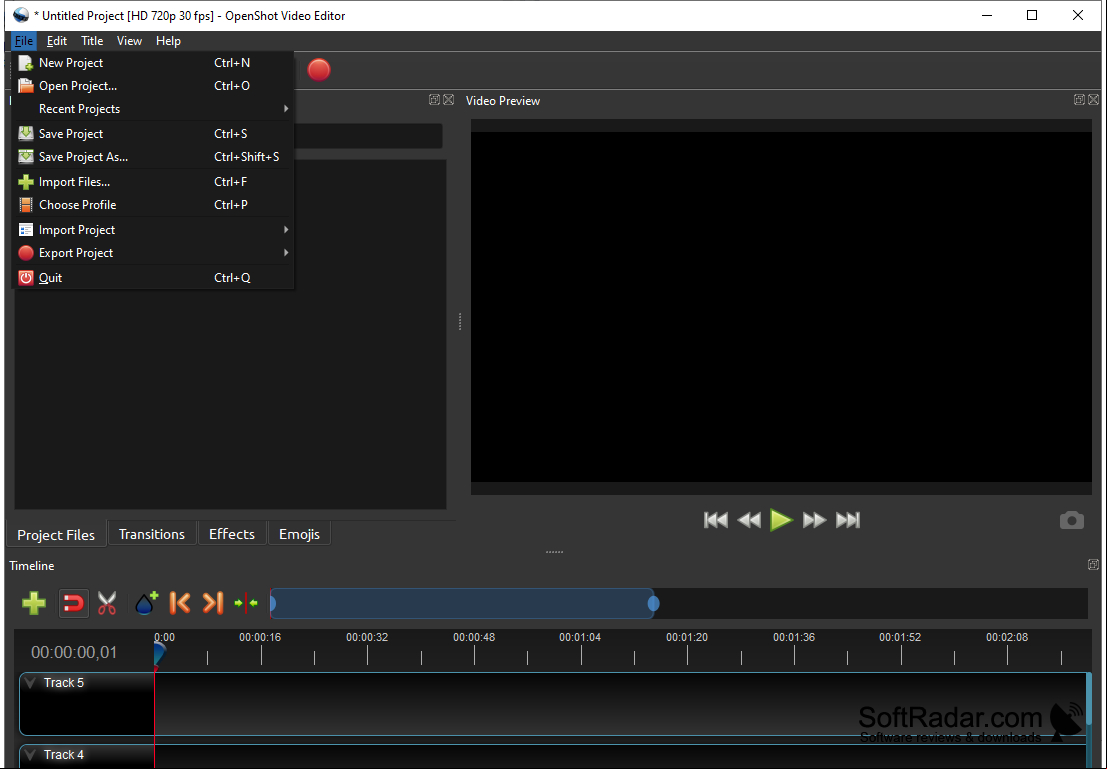Open the Edit menu
The height and width of the screenshot is (769, 1107).
57,41
